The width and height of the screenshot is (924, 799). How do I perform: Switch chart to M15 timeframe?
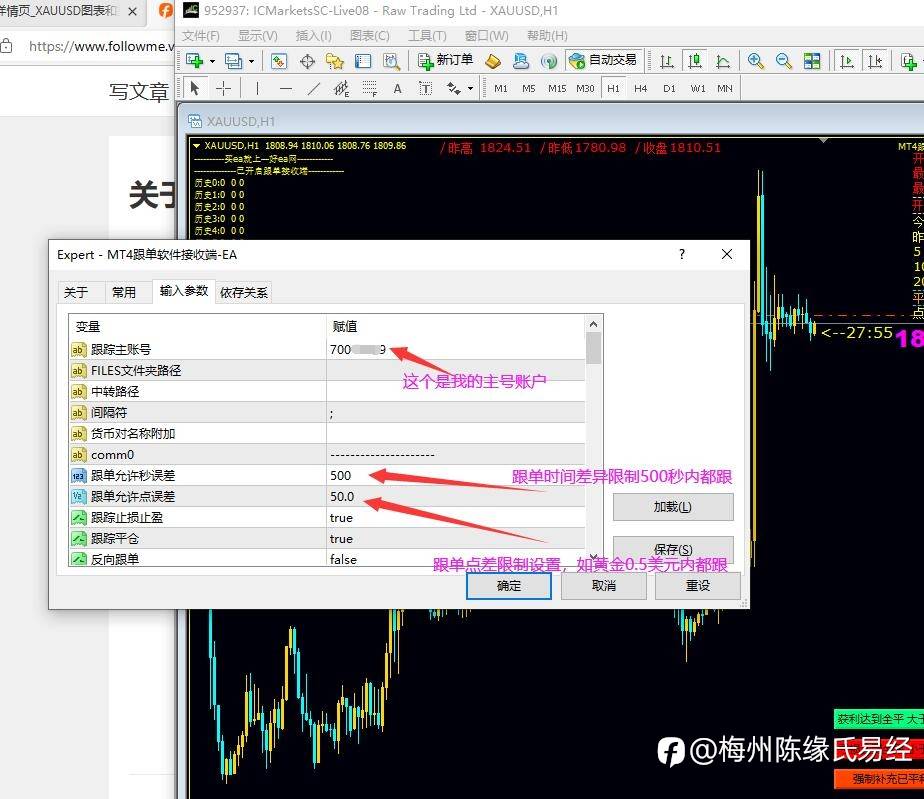point(557,88)
